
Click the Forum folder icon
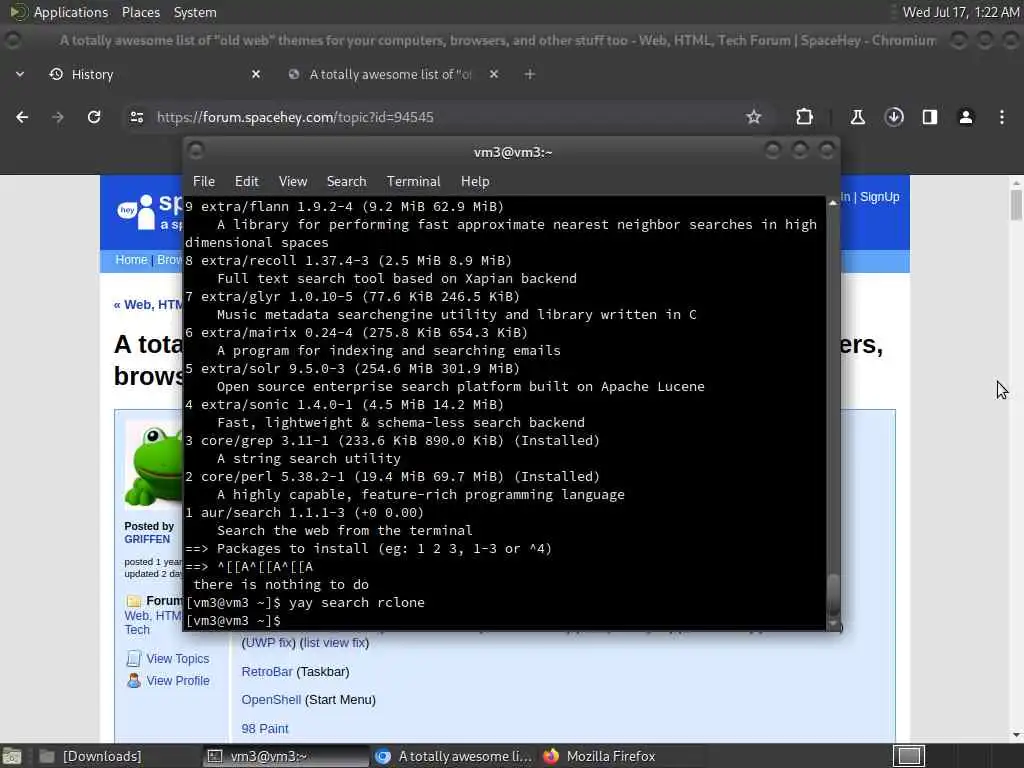tap(134, 601)
